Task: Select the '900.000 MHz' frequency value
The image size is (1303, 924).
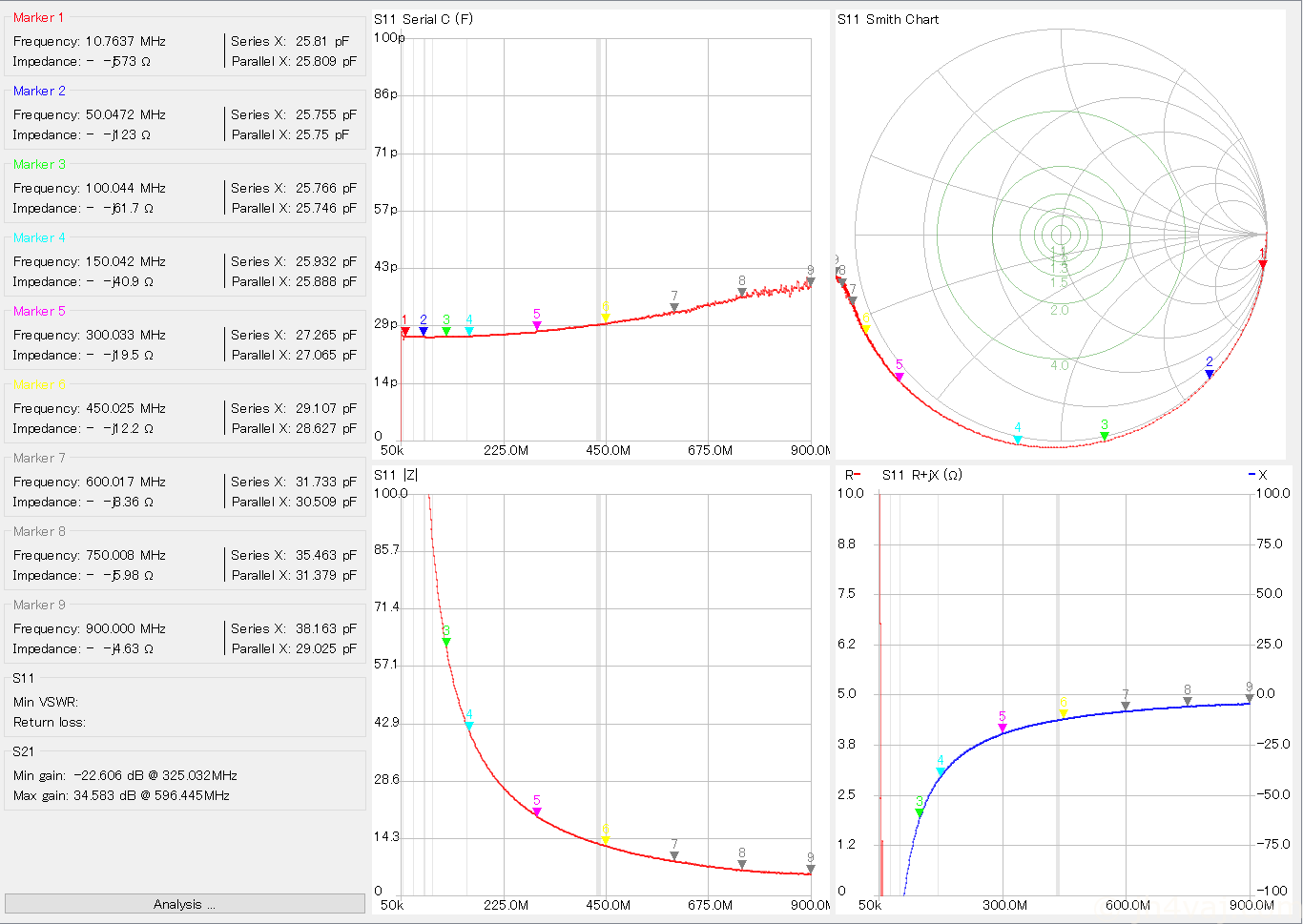Action: (x=126, y=628)
